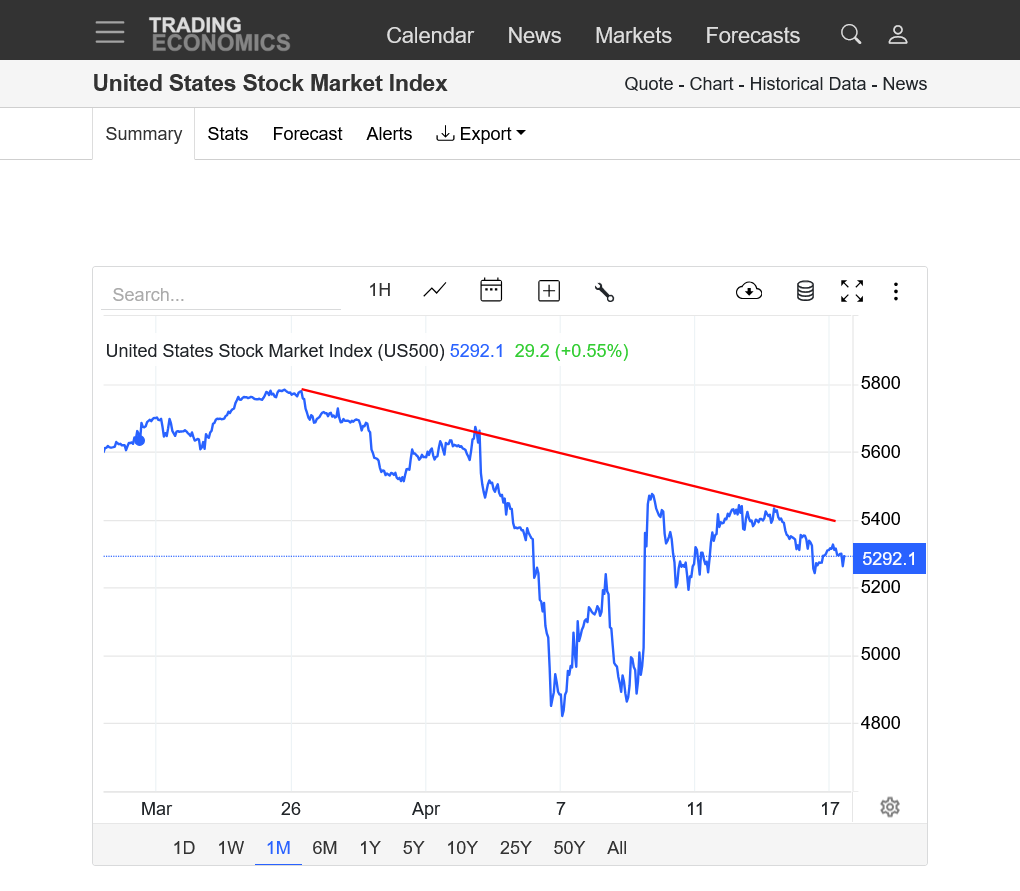This screenshot has height=891, width=1020.
Task: Open the database stack icon
Action: pyautogui.click(x=805, y=291)
